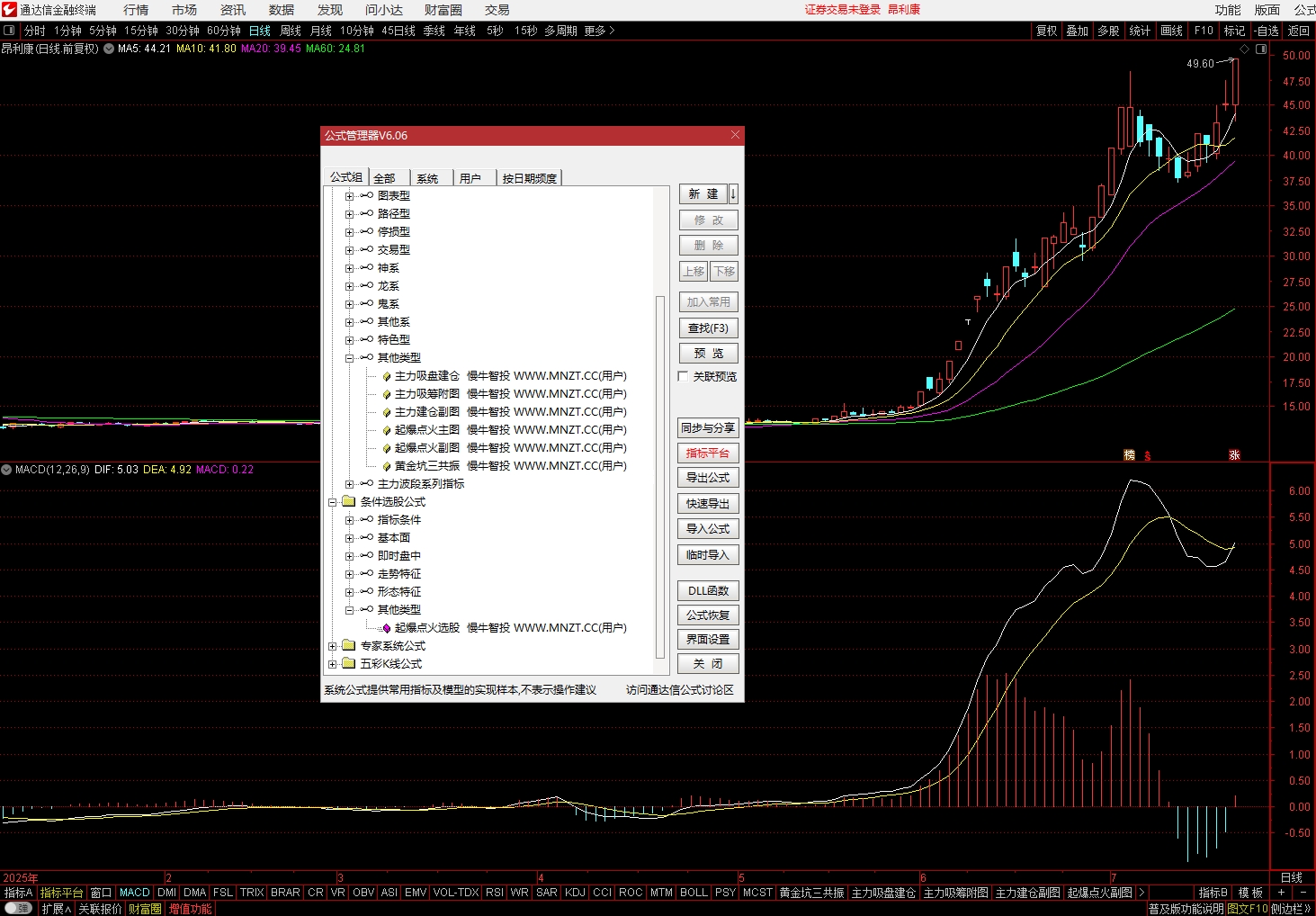1316x916 pixels.
Task: Click the side panel icon beside the diamond
Action: click(1261, 49)
